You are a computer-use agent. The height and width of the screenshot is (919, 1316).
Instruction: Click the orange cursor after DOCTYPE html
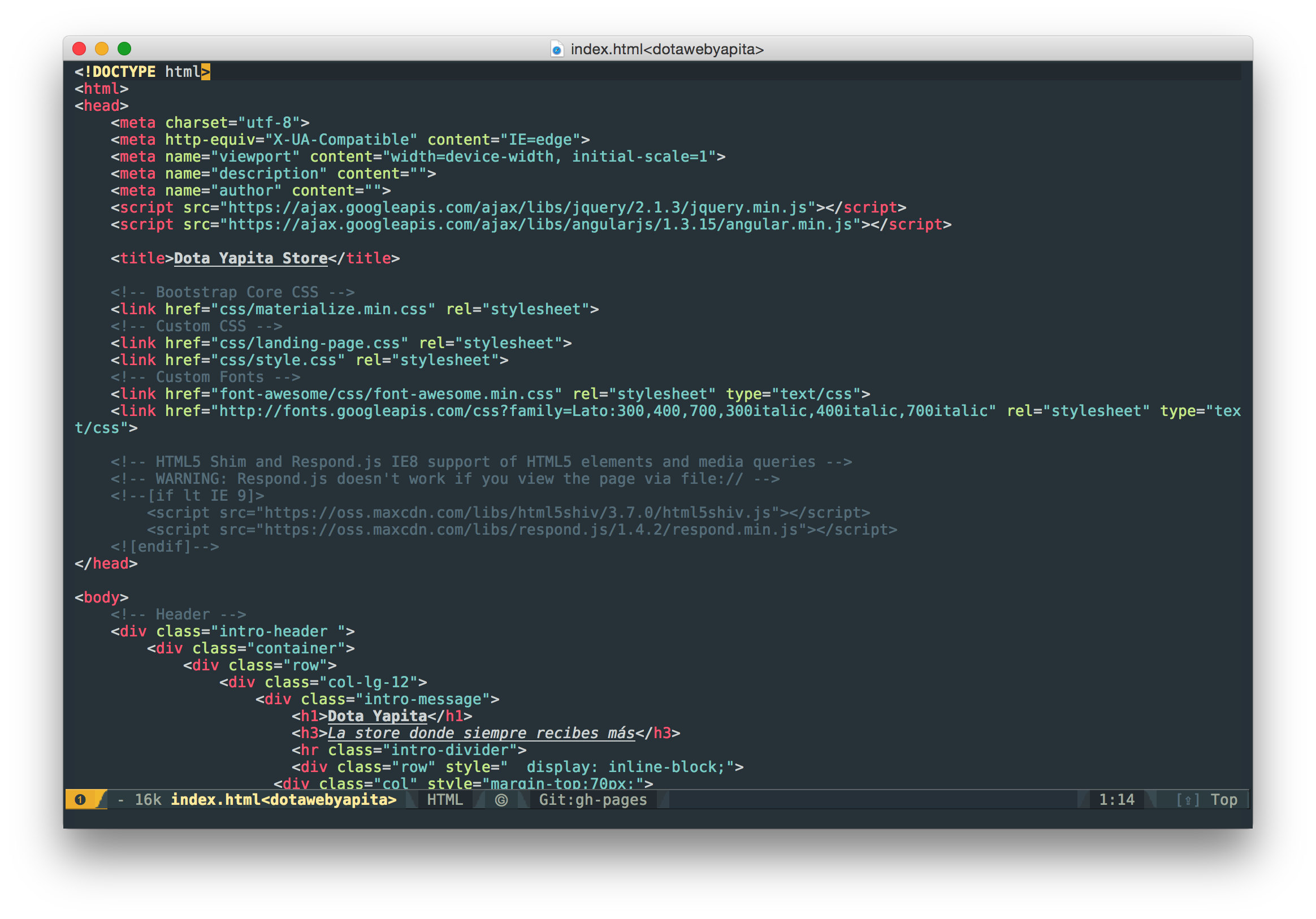206,72
